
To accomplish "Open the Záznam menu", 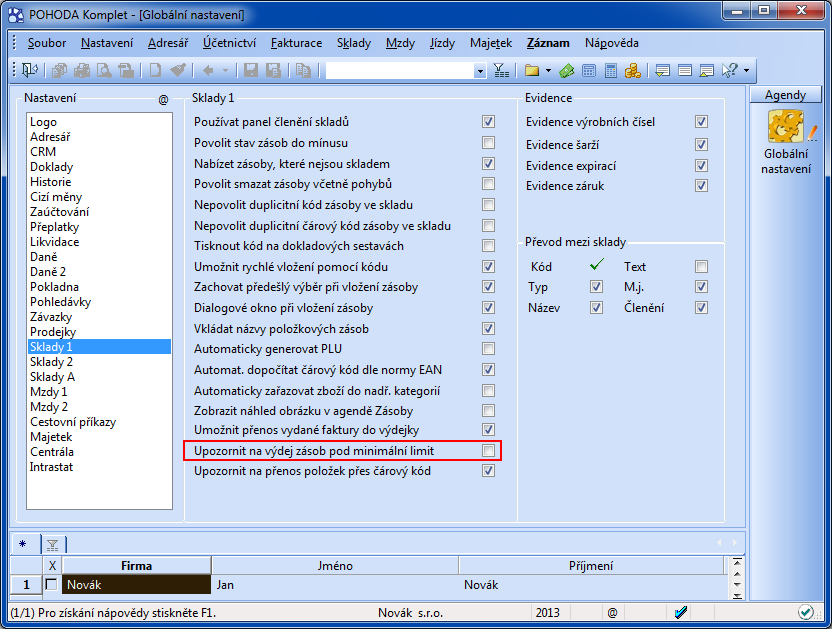I will pos(548,43).
